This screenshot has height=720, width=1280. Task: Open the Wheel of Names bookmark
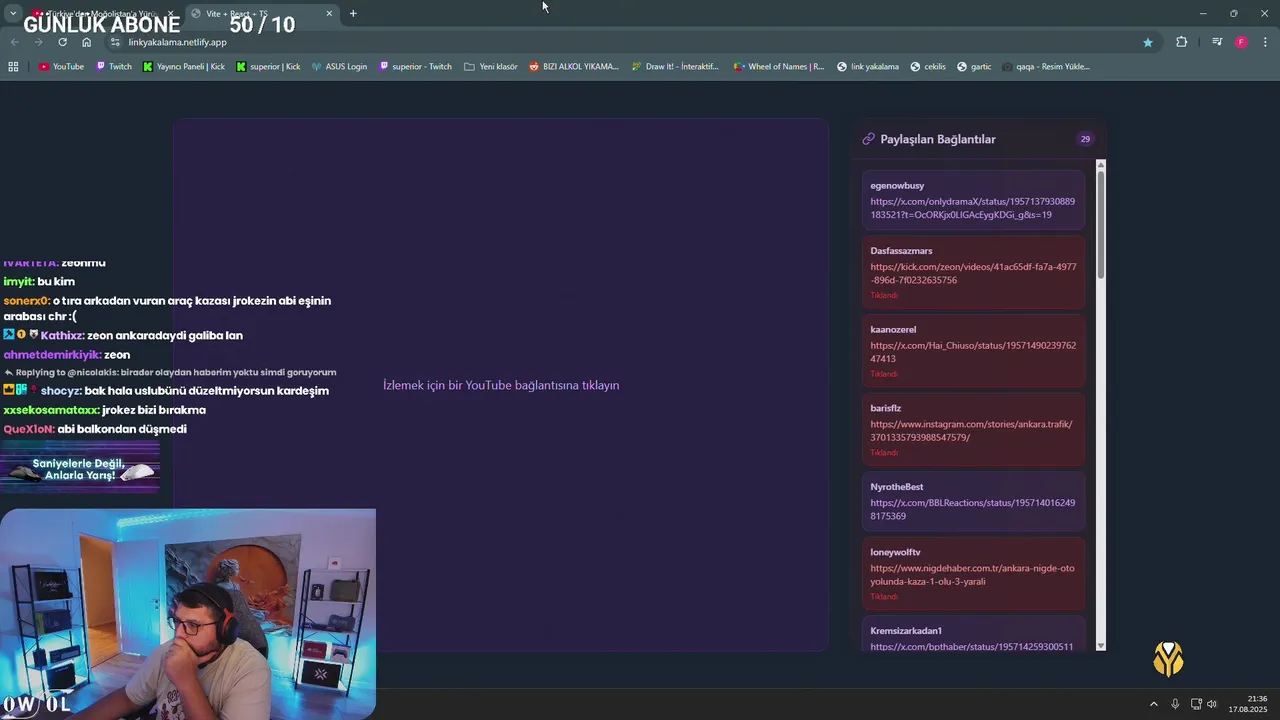click(x=779, y=67)
